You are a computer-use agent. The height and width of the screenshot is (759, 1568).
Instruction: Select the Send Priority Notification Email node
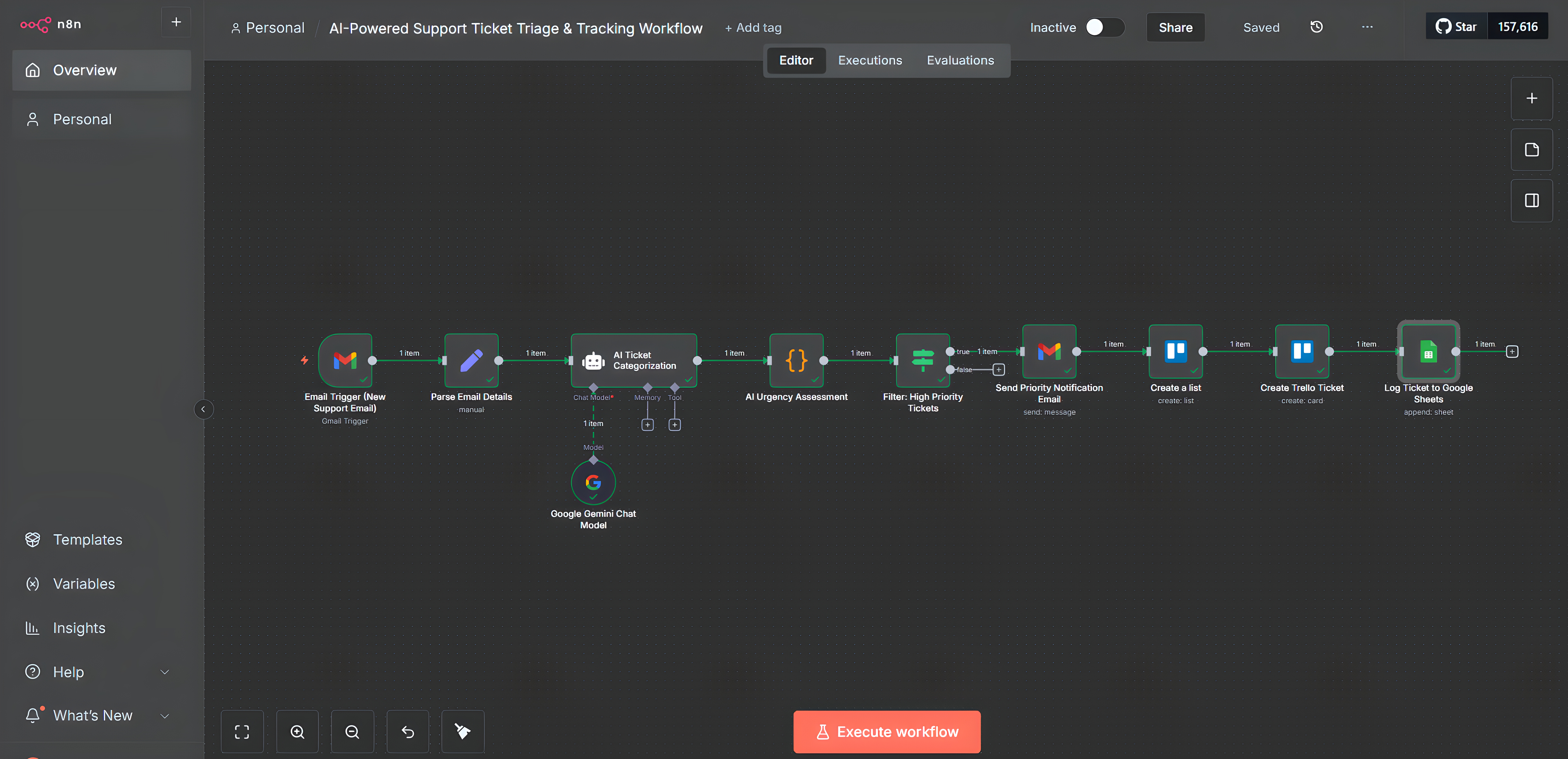(1049, 351)
